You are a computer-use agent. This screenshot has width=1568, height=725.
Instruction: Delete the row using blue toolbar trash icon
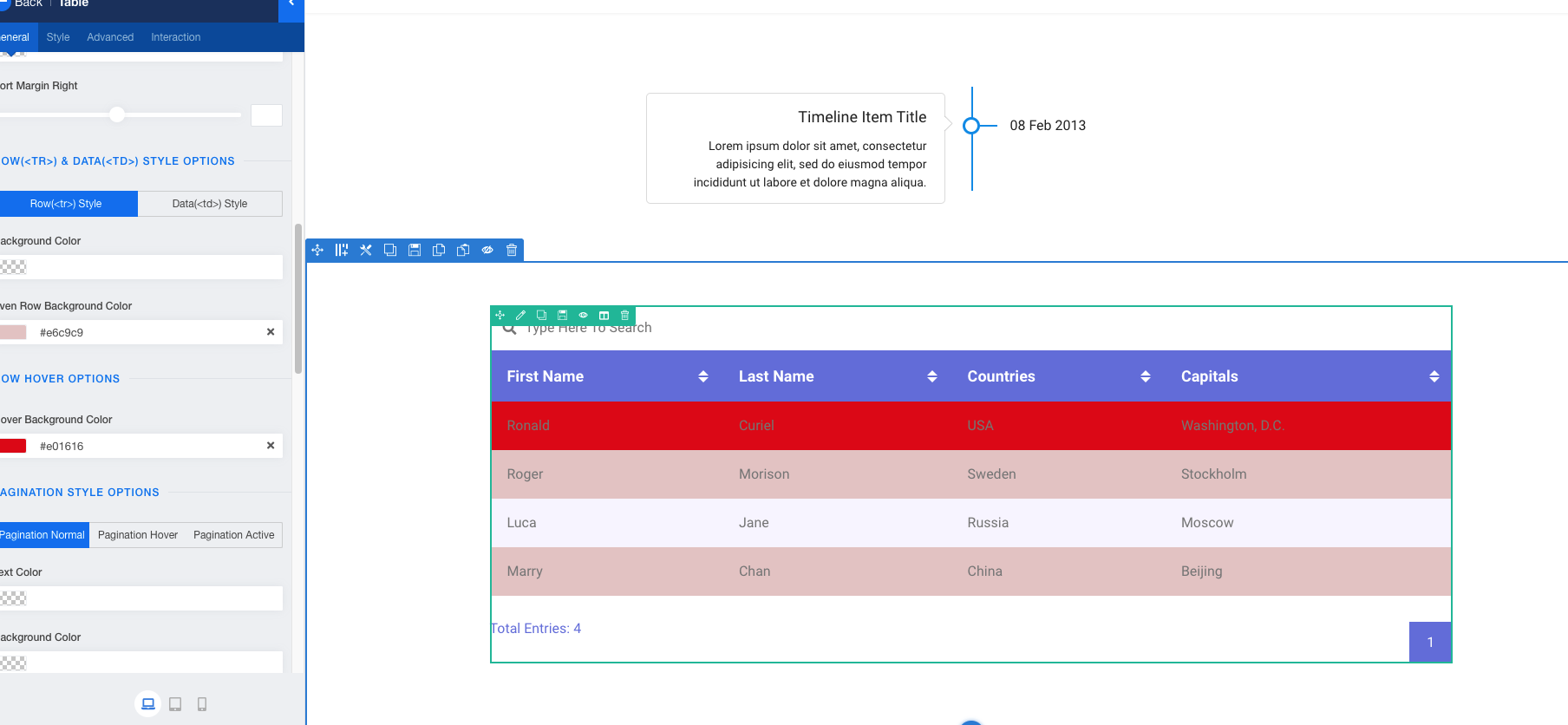click(512, 251)
